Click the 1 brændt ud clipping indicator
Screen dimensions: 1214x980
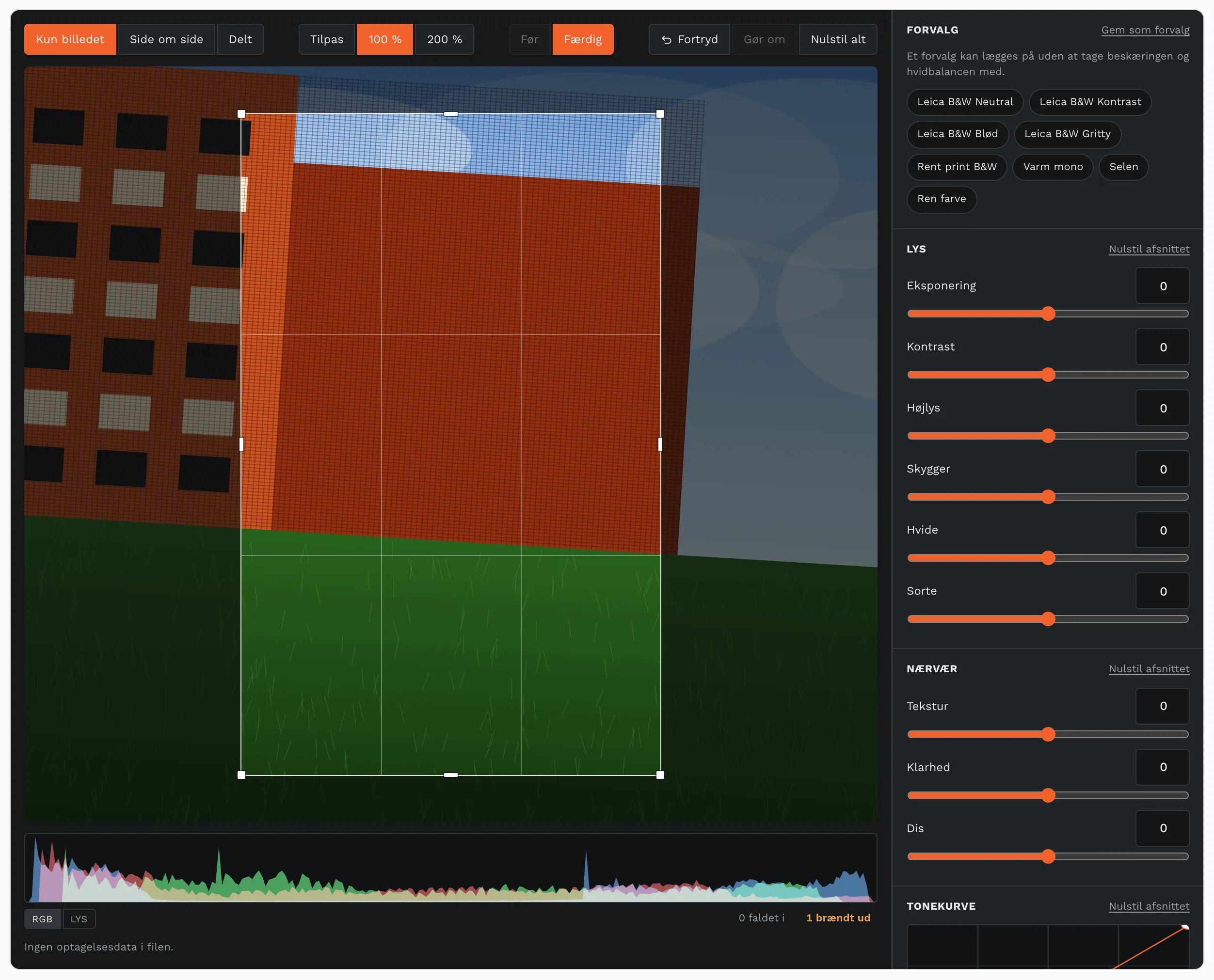[x=838, y=918]
